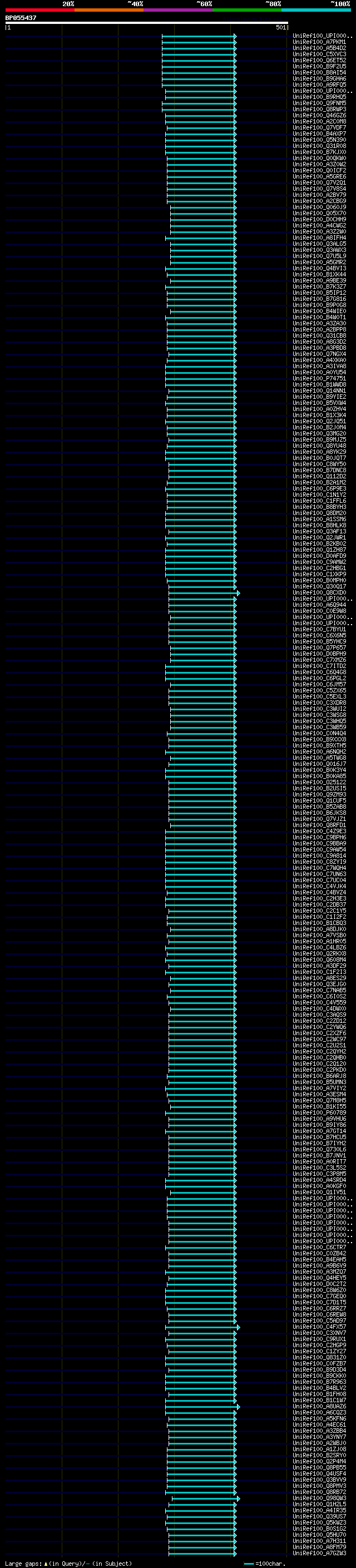
Task: Select the UniRef100_C9AMW2 label
Action: (319, 562)
